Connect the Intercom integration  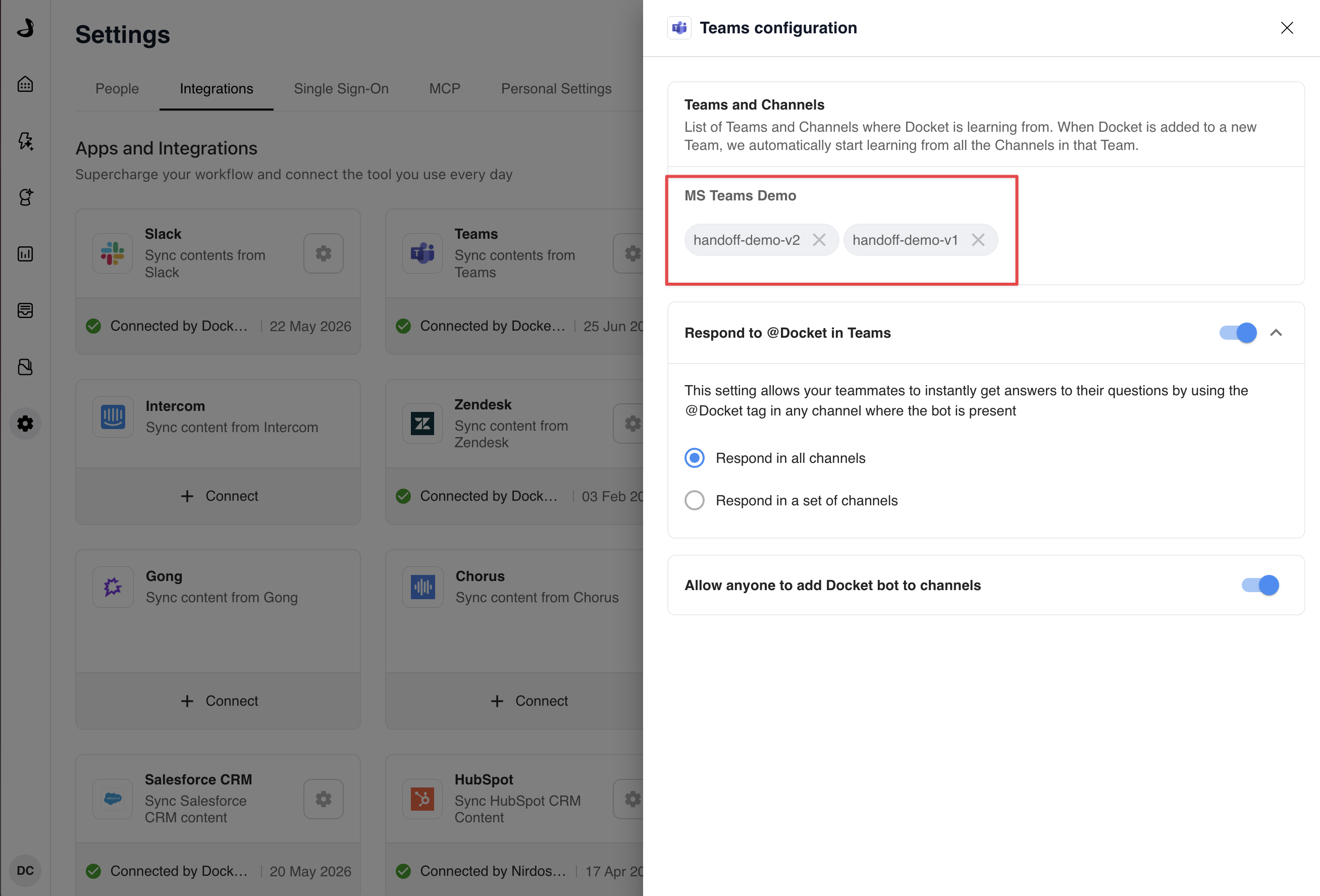click(x=219, y=496)
